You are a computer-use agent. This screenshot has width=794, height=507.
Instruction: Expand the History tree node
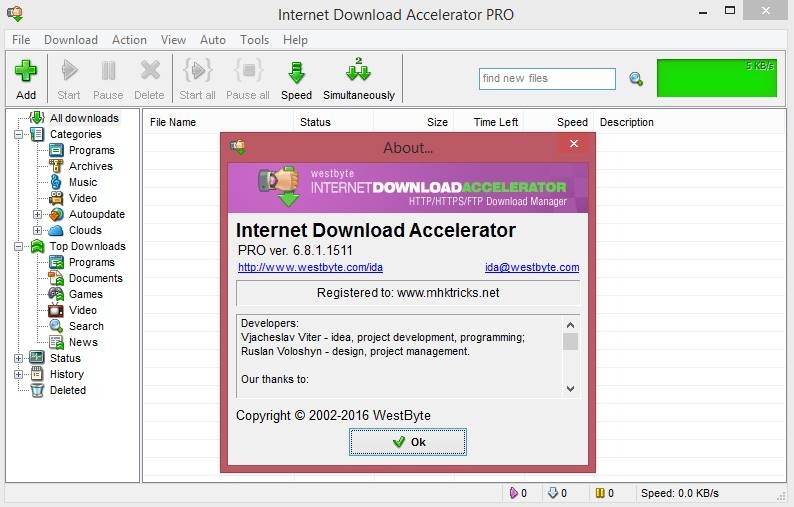pos(19,374)
